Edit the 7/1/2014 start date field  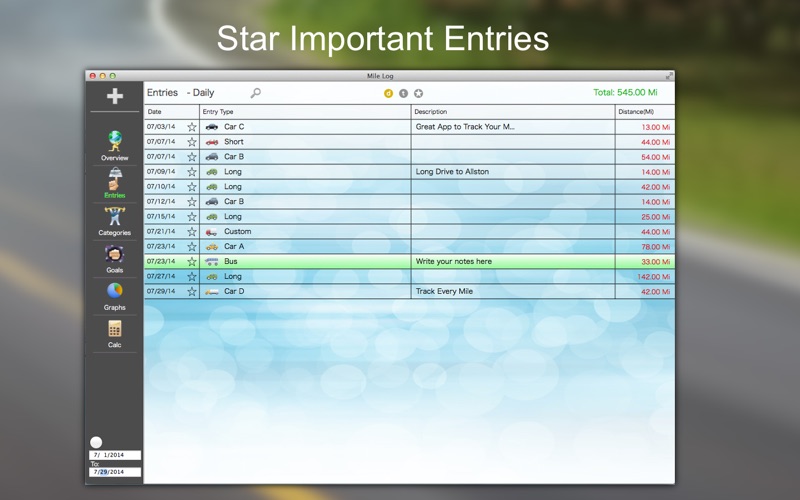(115, 455)
